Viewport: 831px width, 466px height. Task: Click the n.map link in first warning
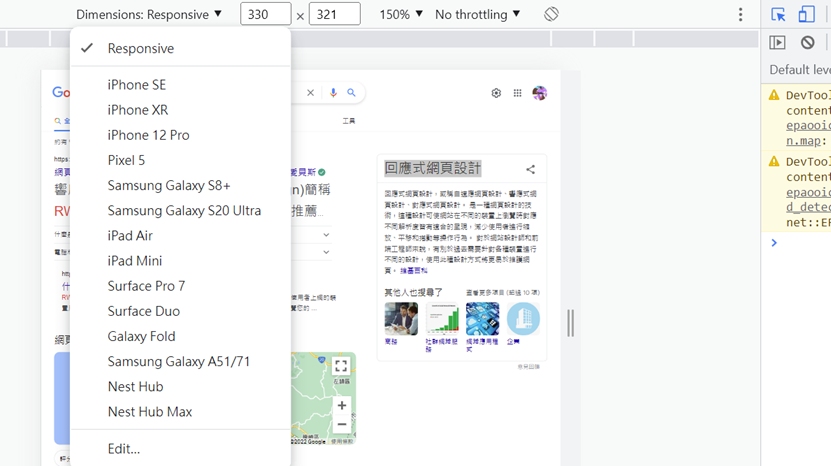pyautogui.click(x=803, y=141)
